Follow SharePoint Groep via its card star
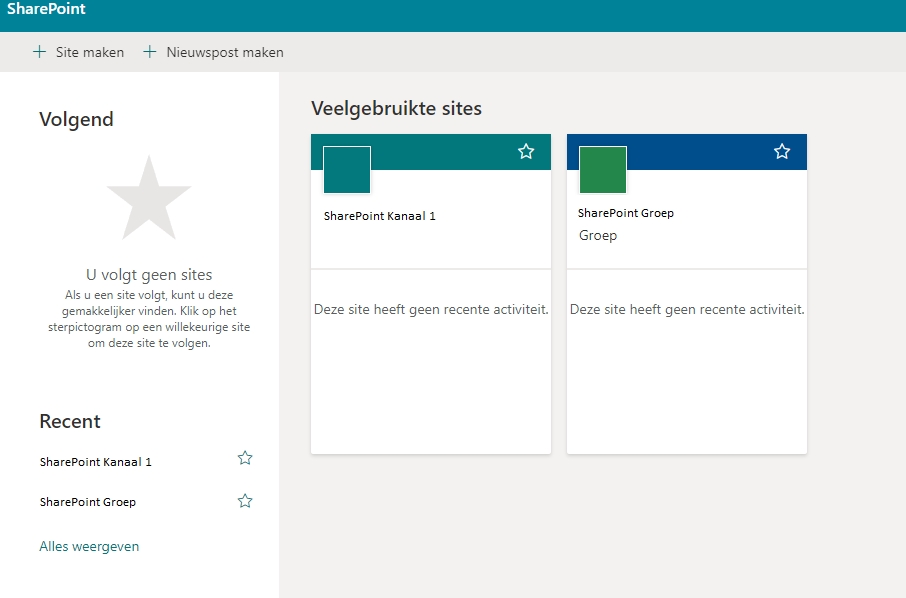This screenshot has height=598, width=906. (x=782, y=151)
